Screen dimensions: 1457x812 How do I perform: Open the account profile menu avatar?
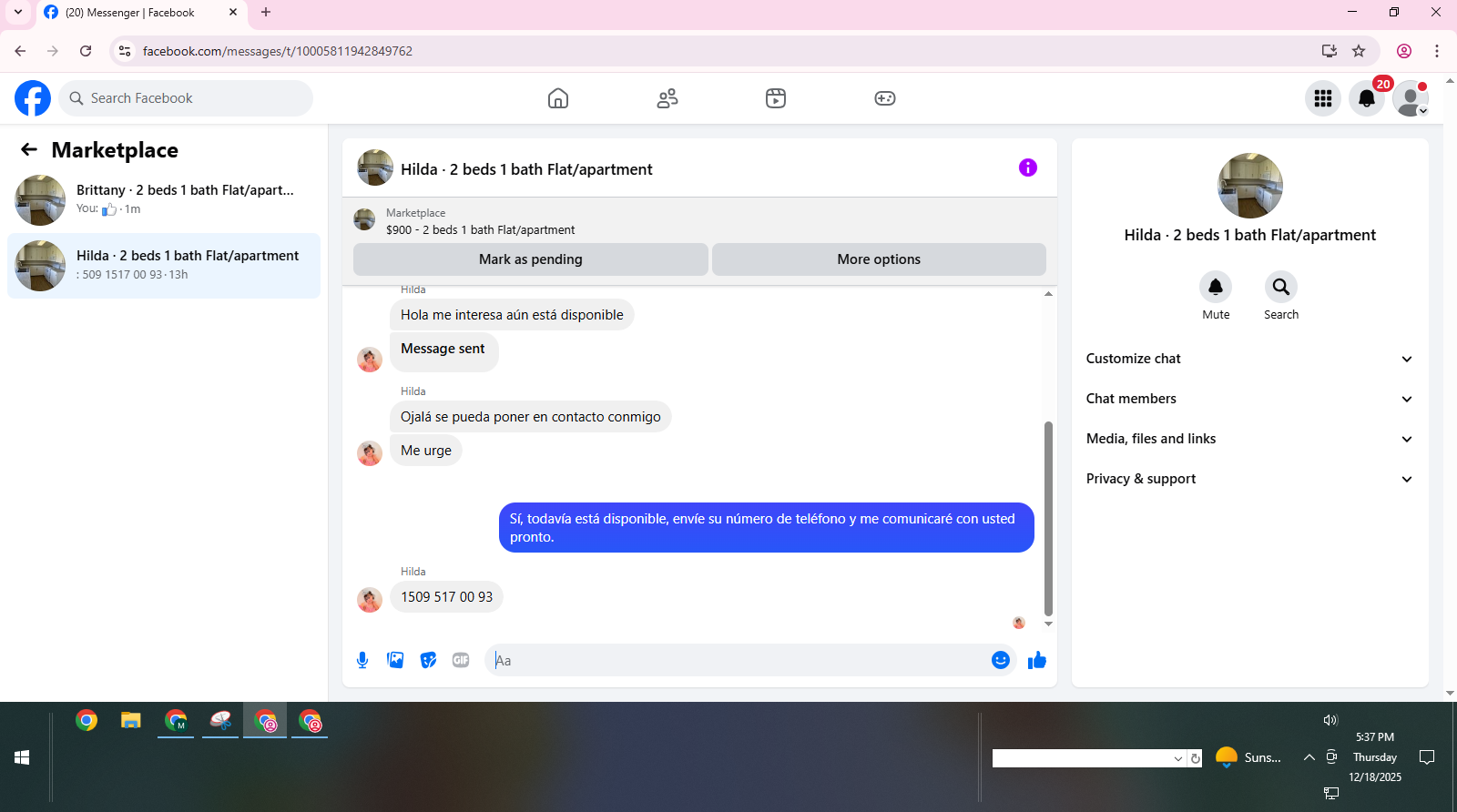point(1411,98)
